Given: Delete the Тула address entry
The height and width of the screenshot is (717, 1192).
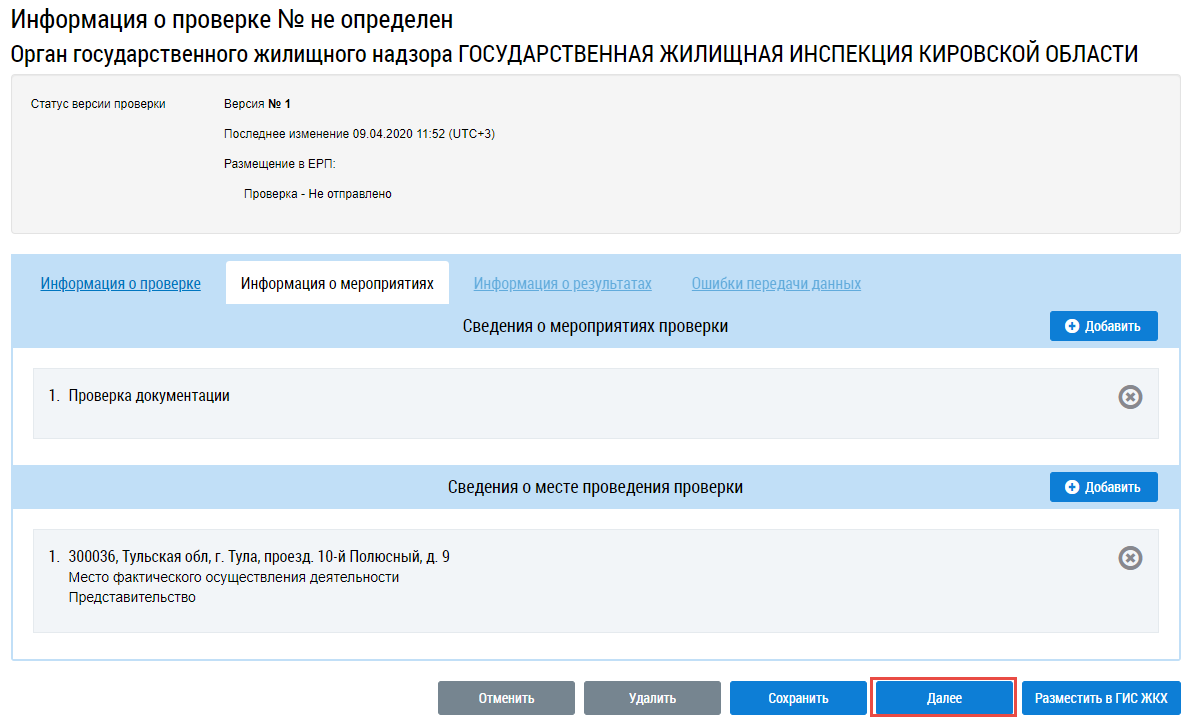Looking at the screenshot, I should point(1130,558).
